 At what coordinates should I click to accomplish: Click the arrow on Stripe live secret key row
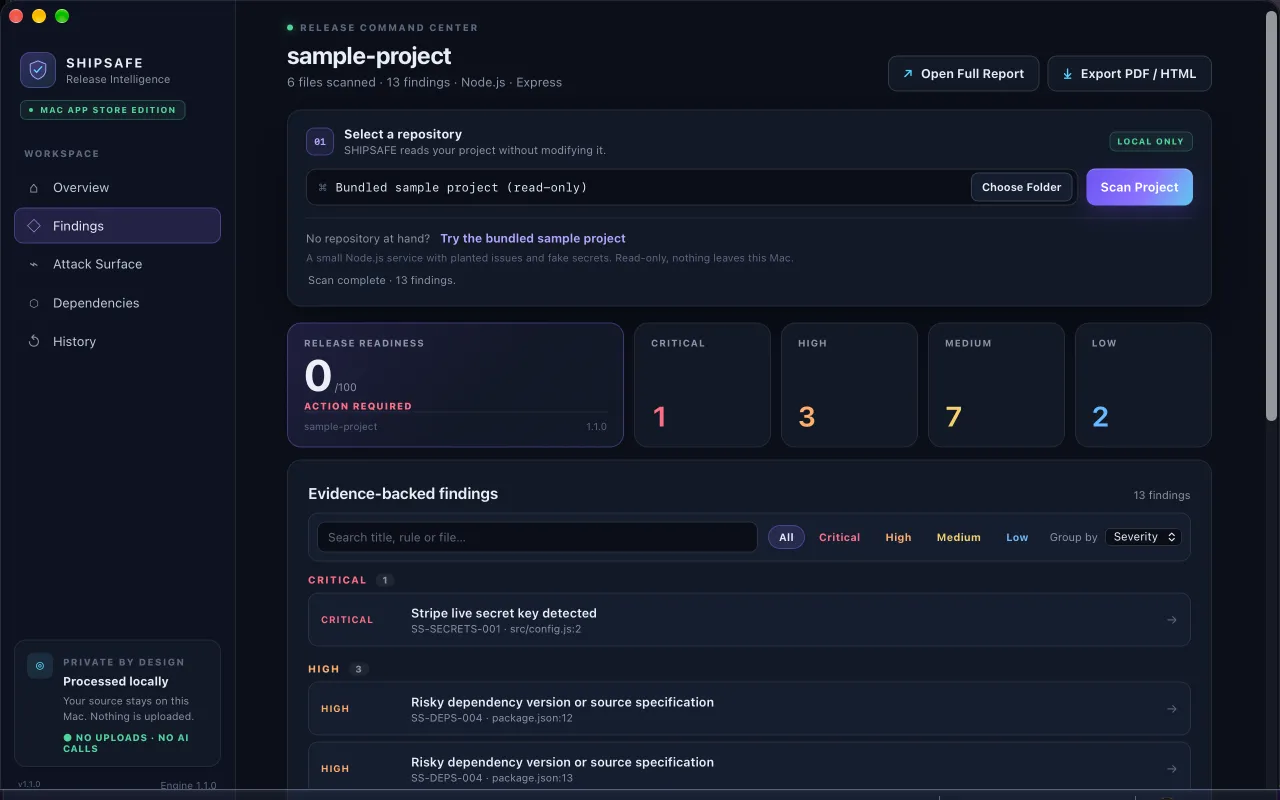1172,620
